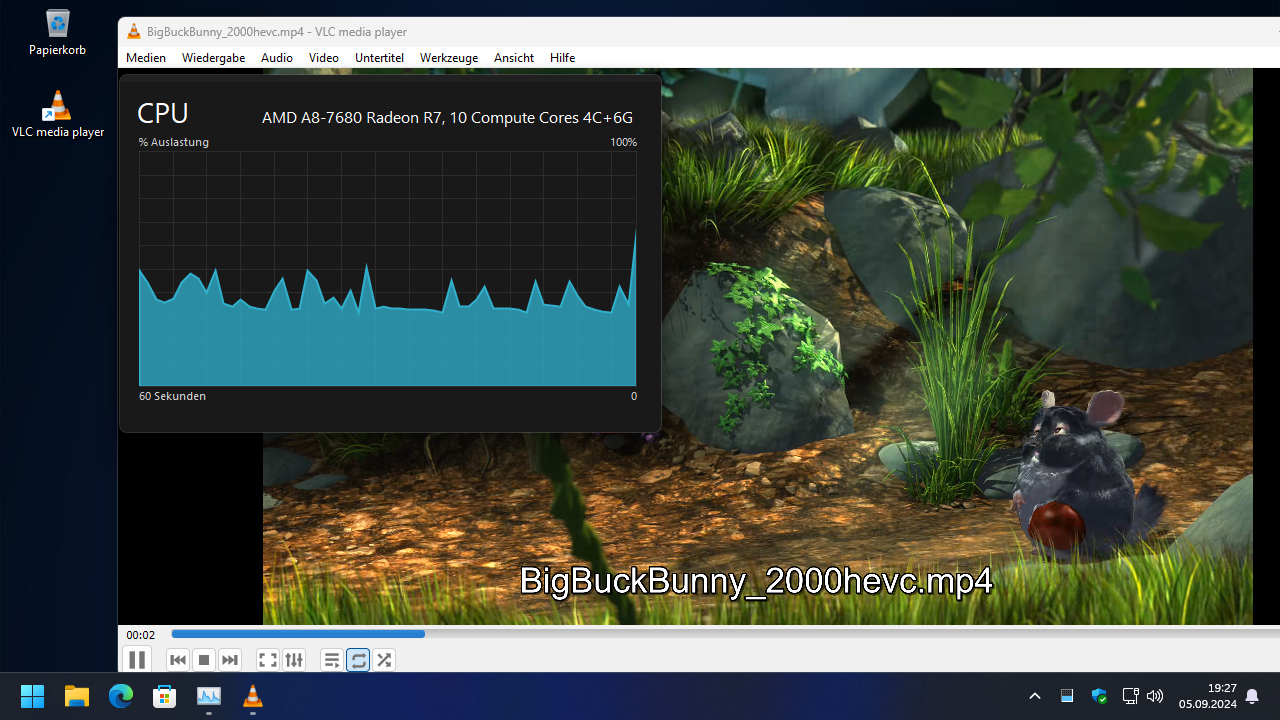Toggle the taskbar notification bell
Image resolution: width=1280 pixels, height=720 pixels.
pyautogui.click(x=1252, y=695)
